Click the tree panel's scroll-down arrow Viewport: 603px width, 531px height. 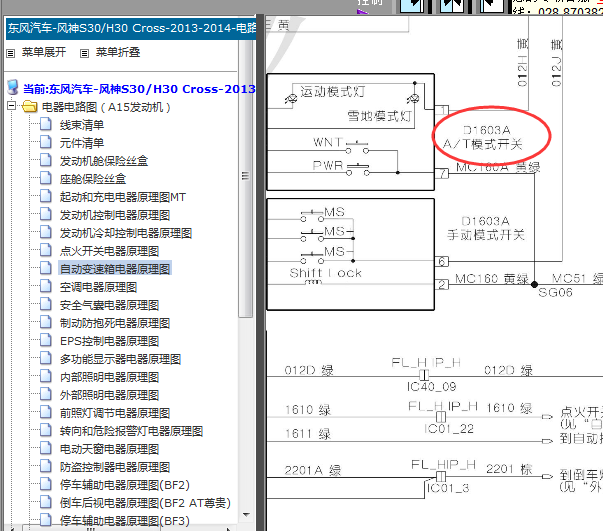click(246, 515)
